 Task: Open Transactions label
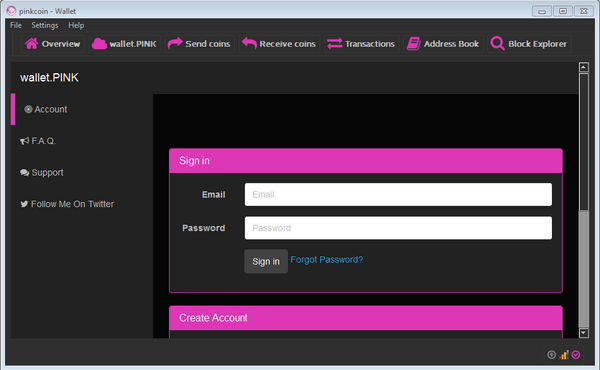(370, 44)
